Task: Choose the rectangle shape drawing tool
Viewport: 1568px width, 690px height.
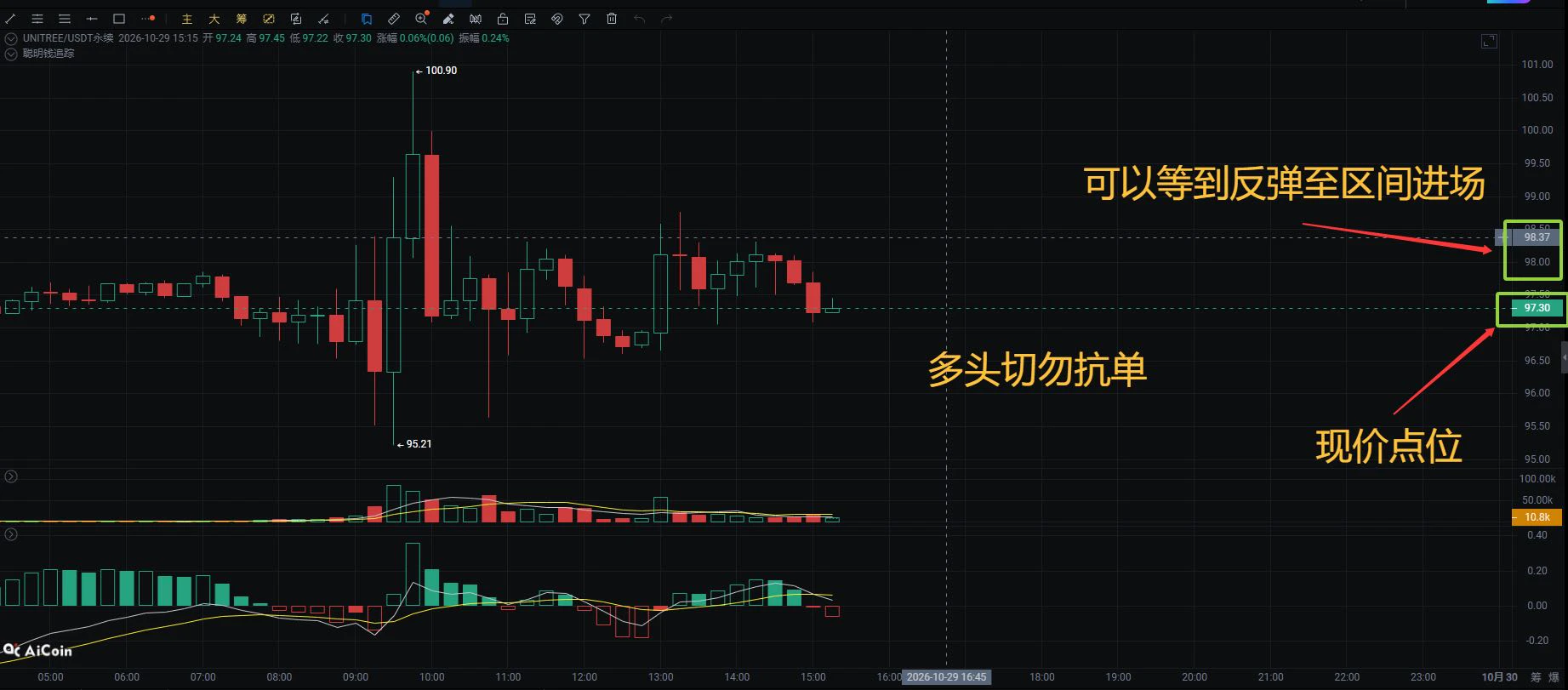Action: click(x=119, y=19)
